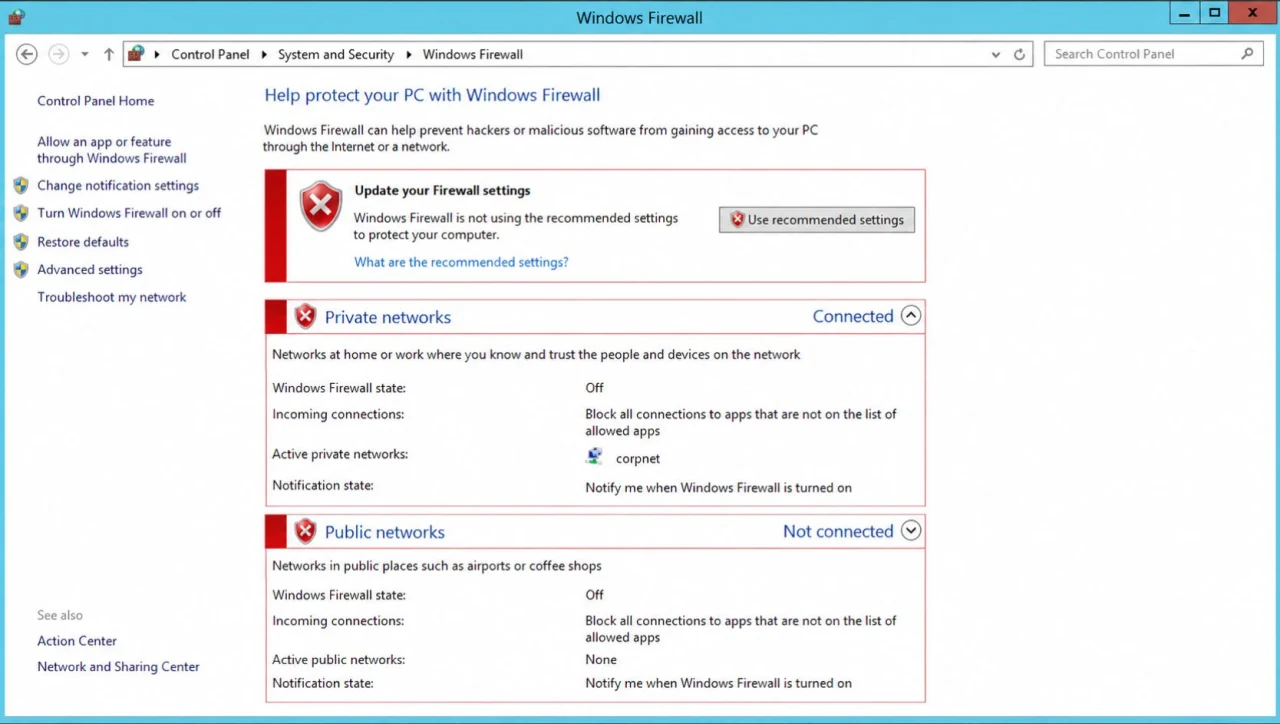Open the address bar history dropdown
1280x724 pixels.
point(995,54)
